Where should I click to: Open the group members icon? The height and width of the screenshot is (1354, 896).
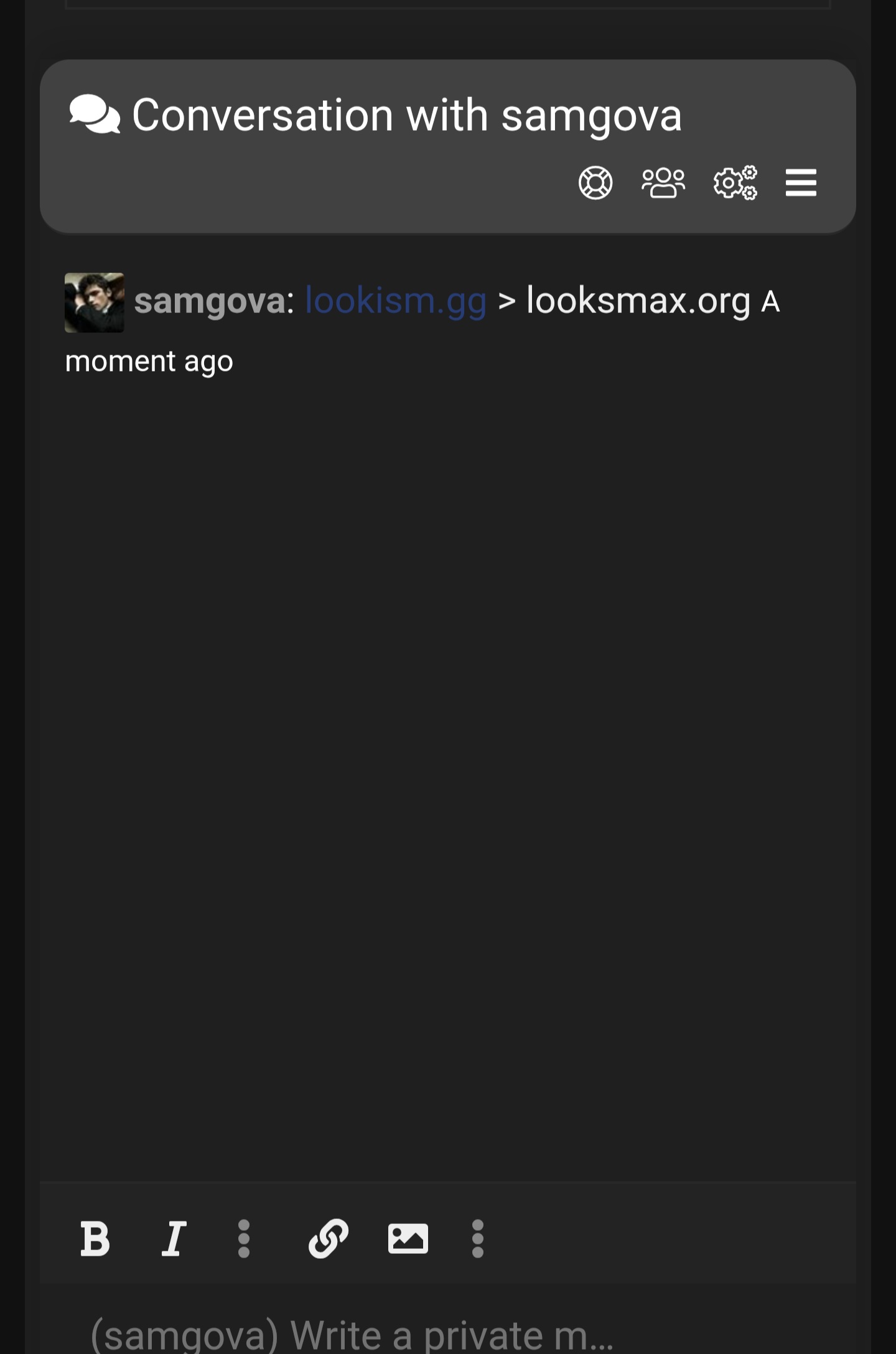pyautogui.click(x=663, y=183)
